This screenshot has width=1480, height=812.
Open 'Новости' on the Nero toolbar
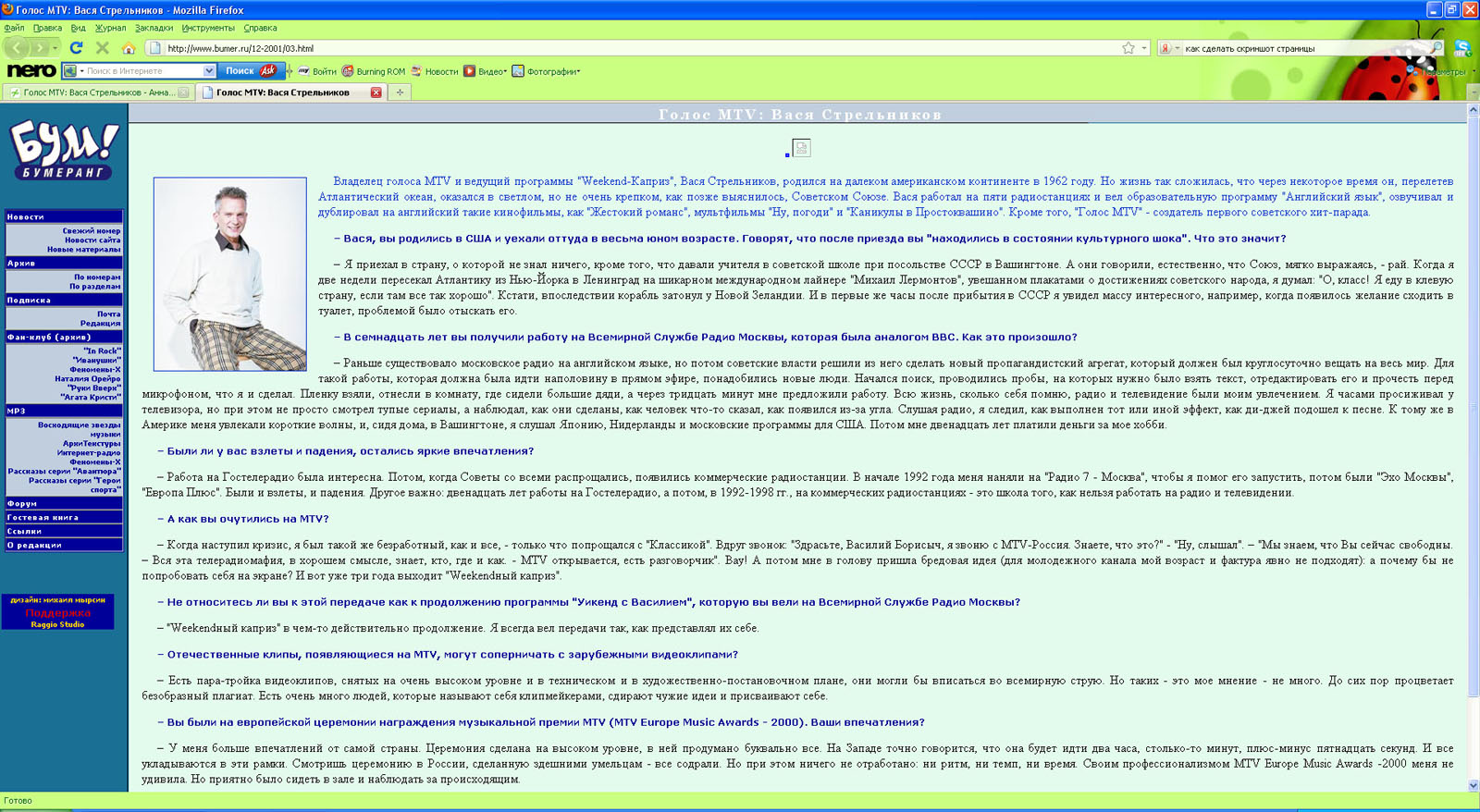[x=435, y=71]
